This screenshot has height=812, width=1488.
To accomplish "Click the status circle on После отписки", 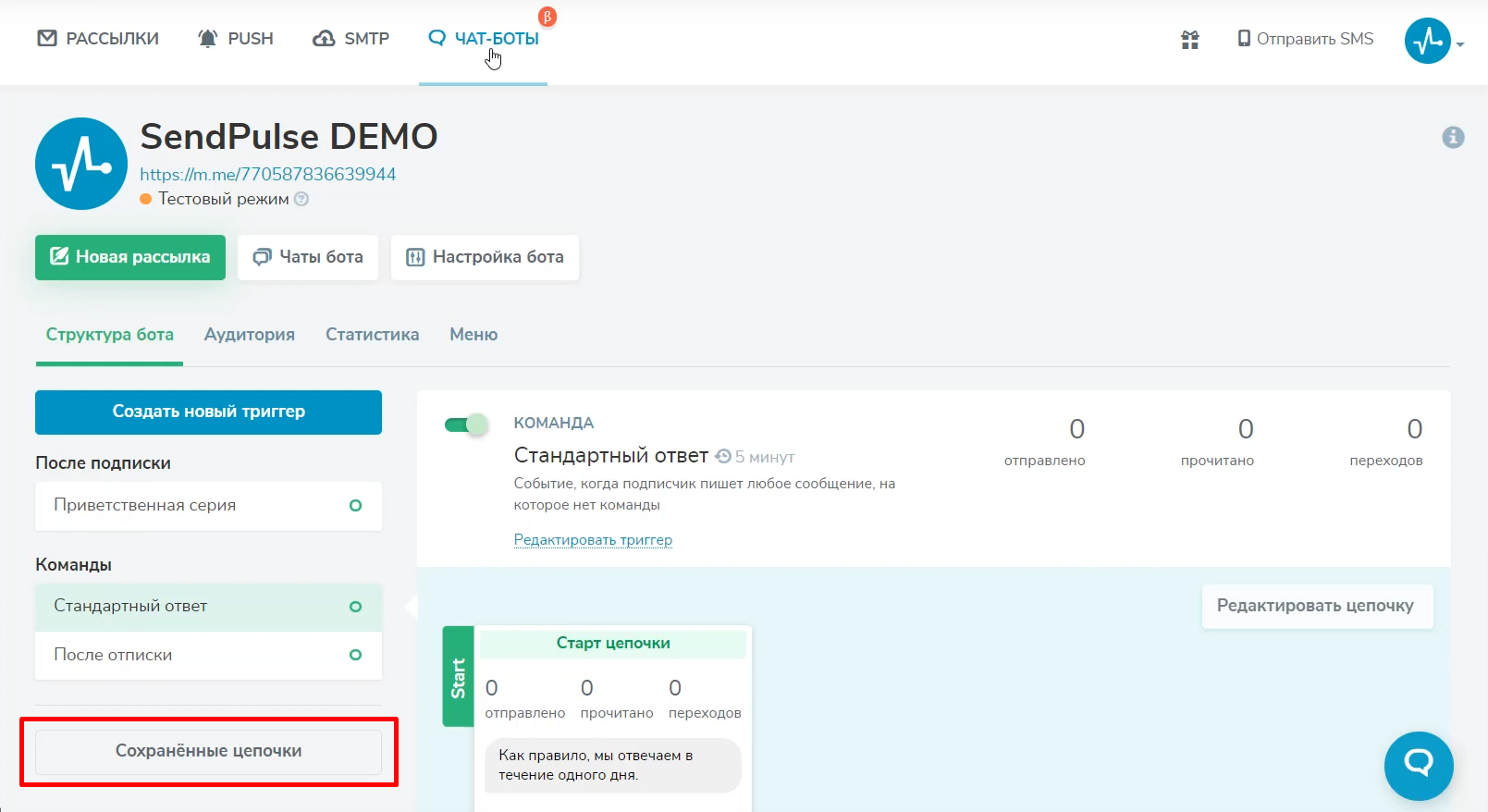I will tap(355, 656).
